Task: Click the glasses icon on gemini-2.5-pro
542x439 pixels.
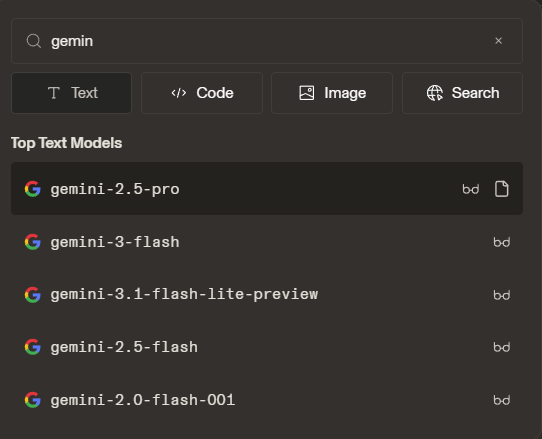Action: tap(471, 189)
